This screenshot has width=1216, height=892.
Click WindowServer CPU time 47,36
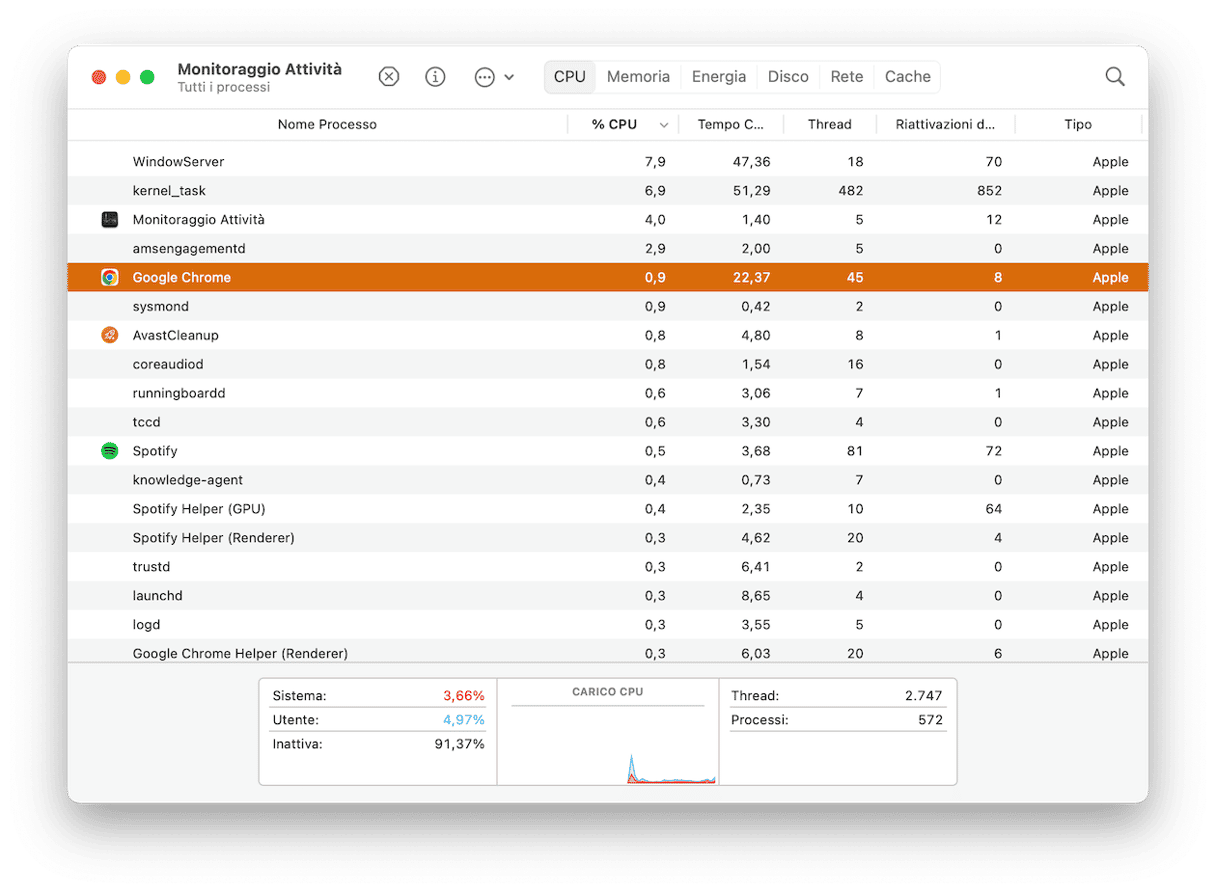point(751,162)
